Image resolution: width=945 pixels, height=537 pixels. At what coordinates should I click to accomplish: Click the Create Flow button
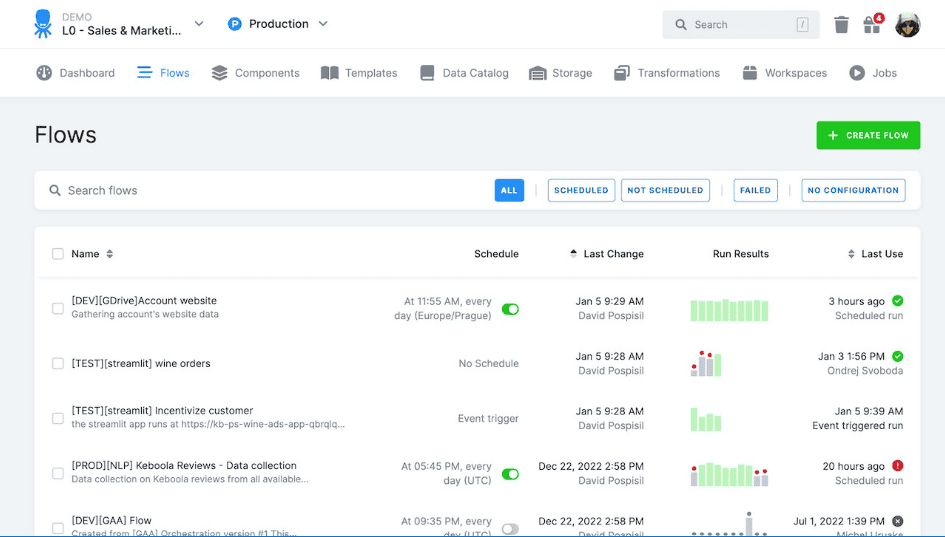[x=868, y=136]
